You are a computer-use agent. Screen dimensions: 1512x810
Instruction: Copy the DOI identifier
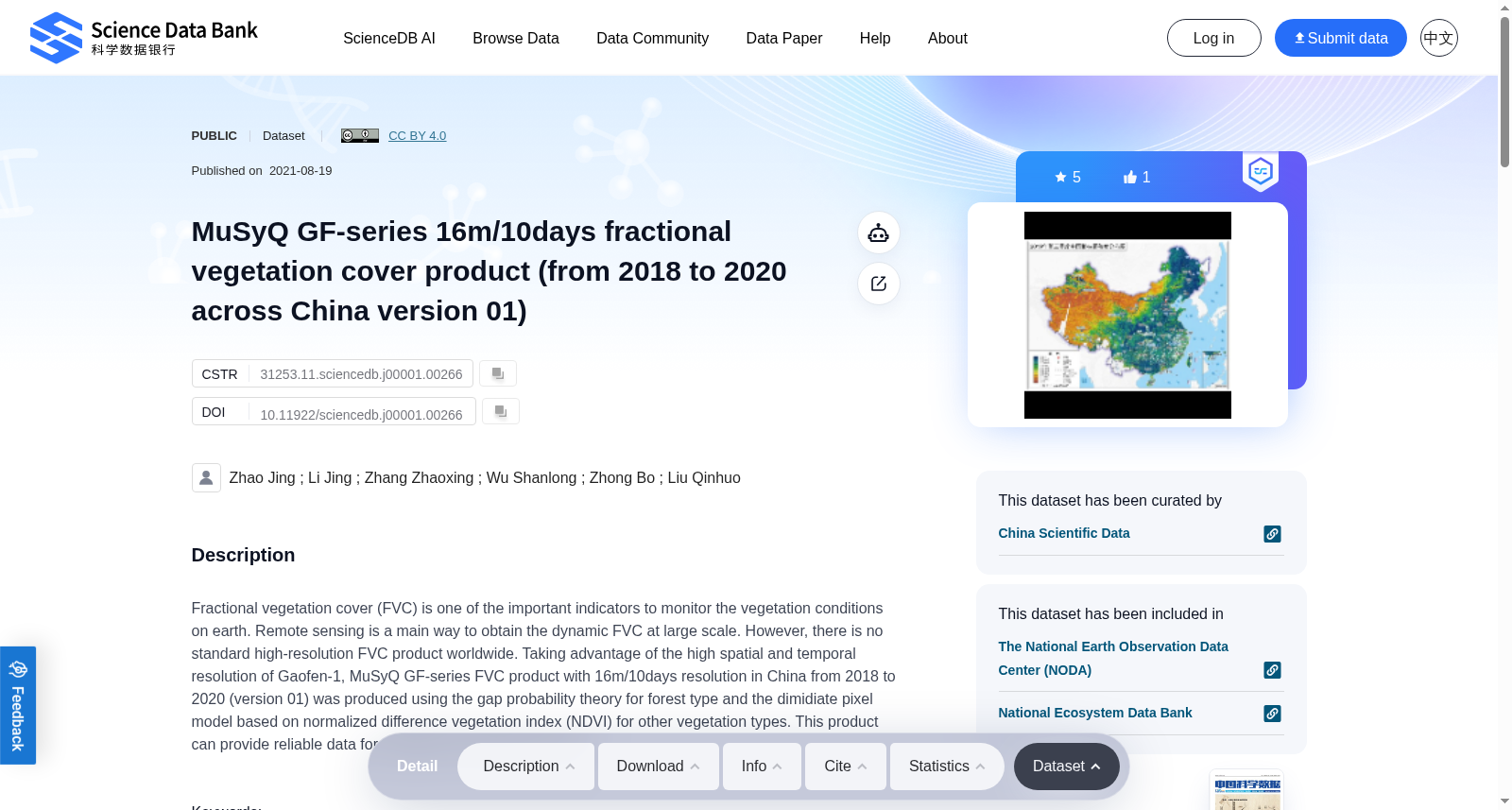[x=501, y=411]
